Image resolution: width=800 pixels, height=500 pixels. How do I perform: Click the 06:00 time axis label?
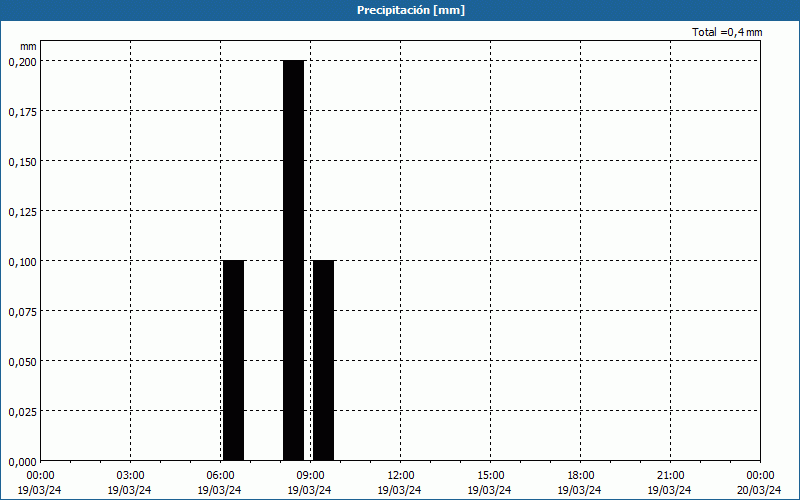tap(220, 476)
